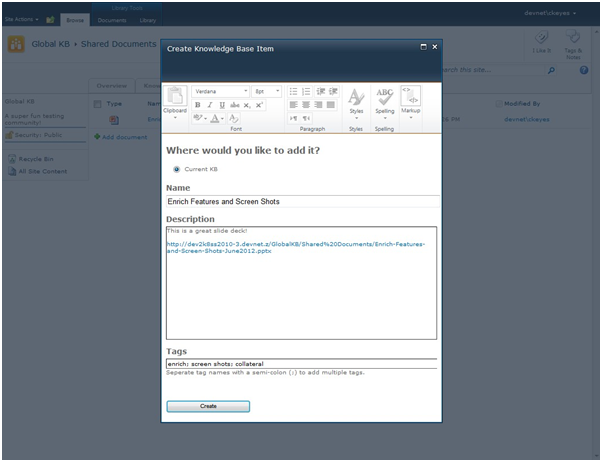602x462 pixels.
Task: Insert a bulleted list
Action: (293, 91)
